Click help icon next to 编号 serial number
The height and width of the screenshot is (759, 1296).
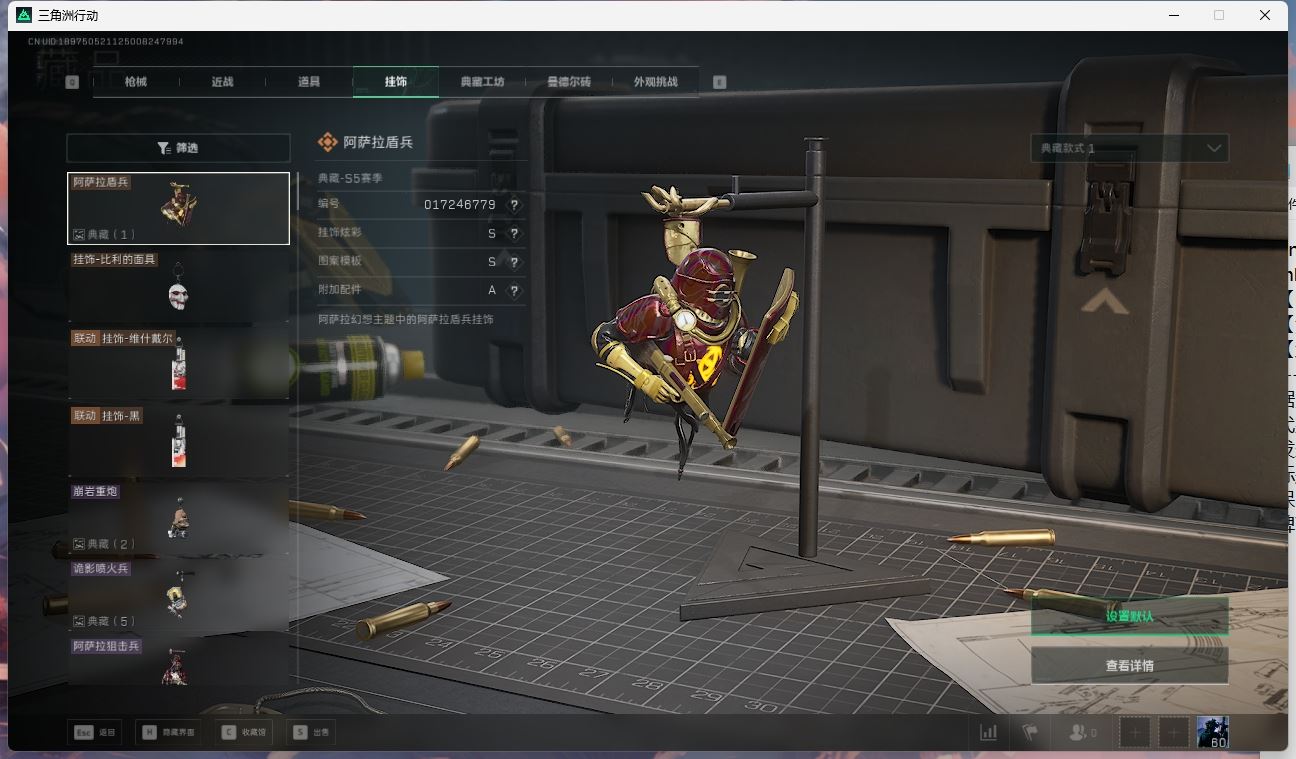(514, 205)
